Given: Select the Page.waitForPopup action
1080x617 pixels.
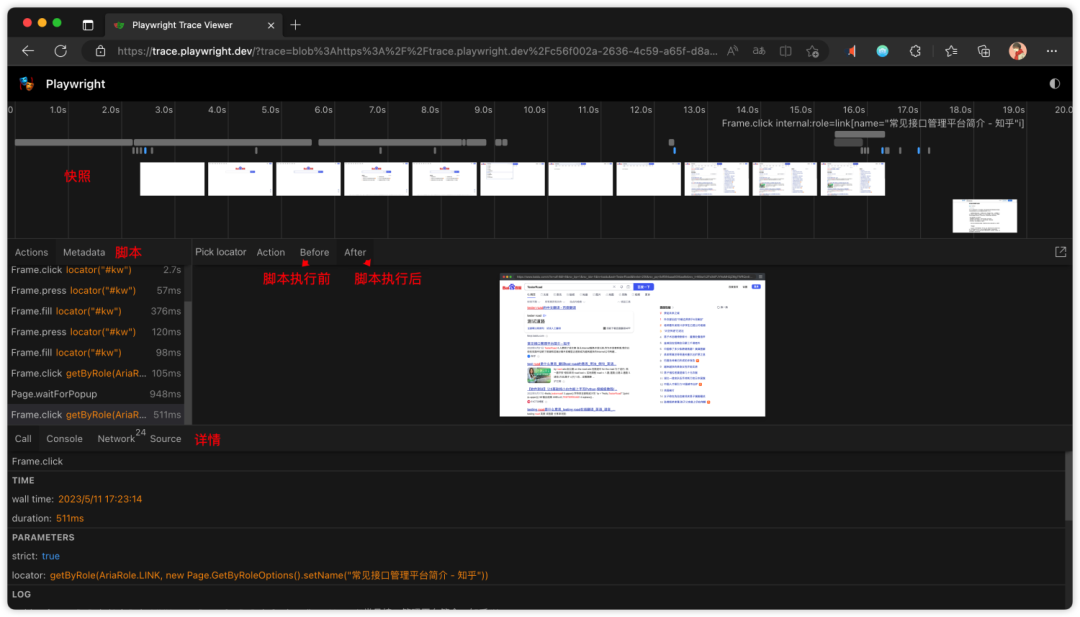Looking at the screenshot, I should (x=96, y=394).
